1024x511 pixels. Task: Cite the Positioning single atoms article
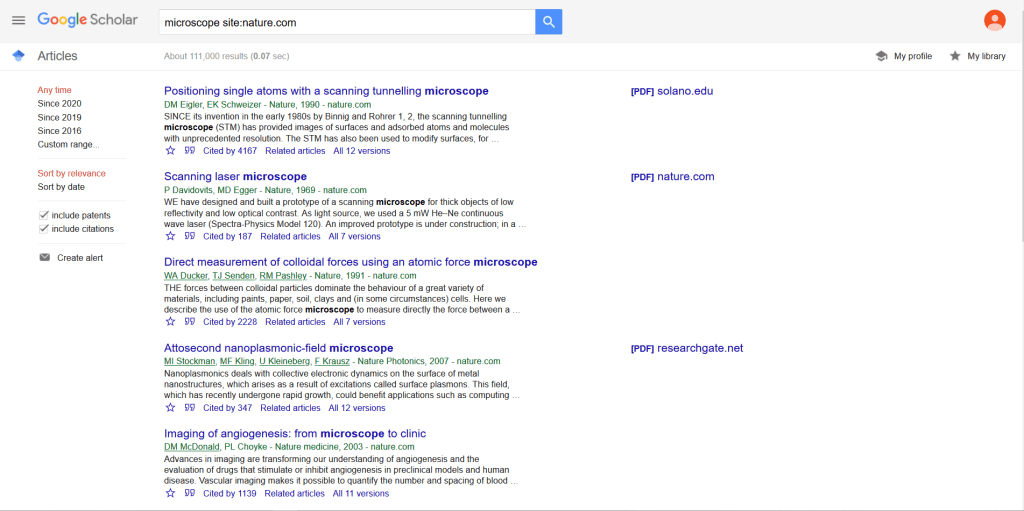(x=189, y=151)
